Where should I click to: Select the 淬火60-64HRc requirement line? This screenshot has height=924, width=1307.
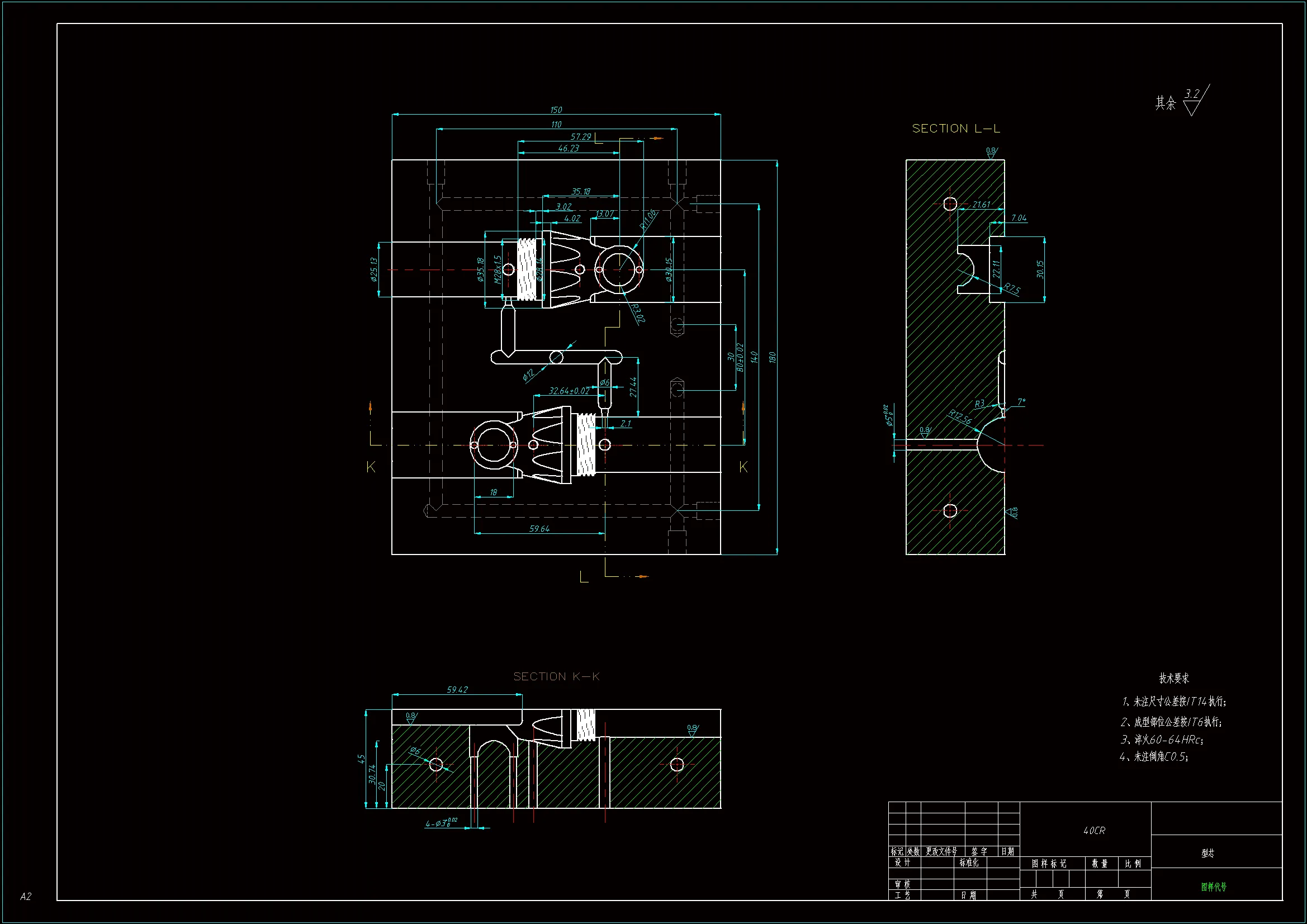1162,740
